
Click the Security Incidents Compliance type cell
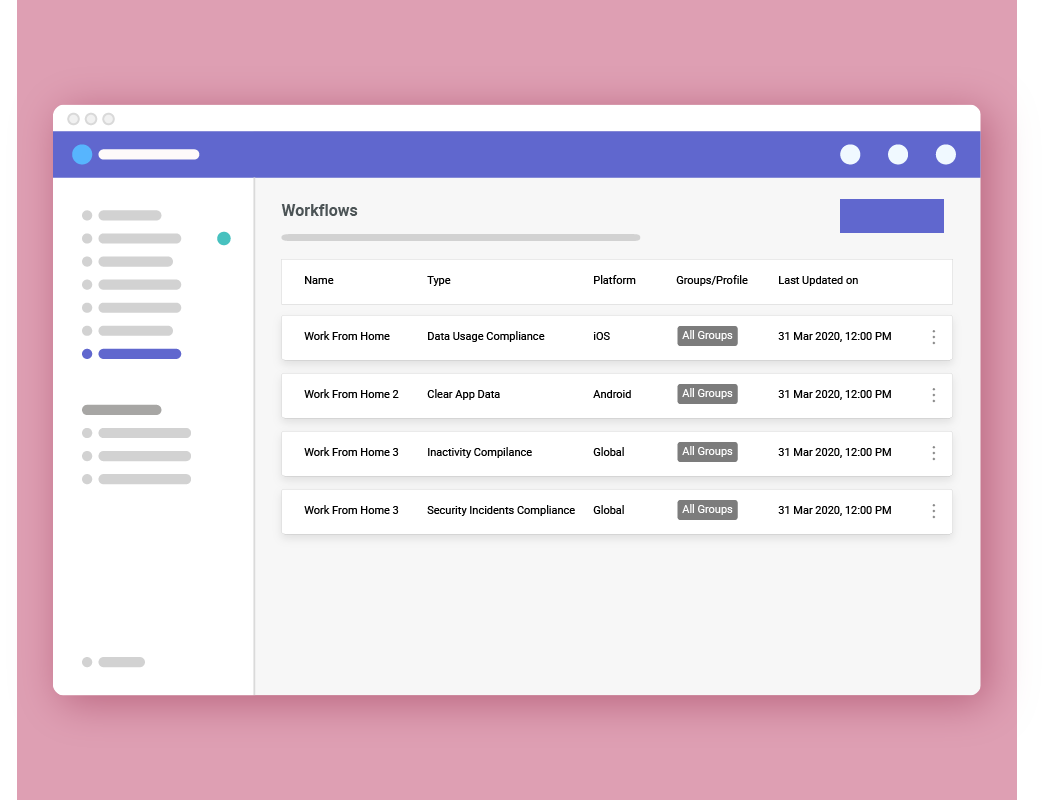[501, 511]
